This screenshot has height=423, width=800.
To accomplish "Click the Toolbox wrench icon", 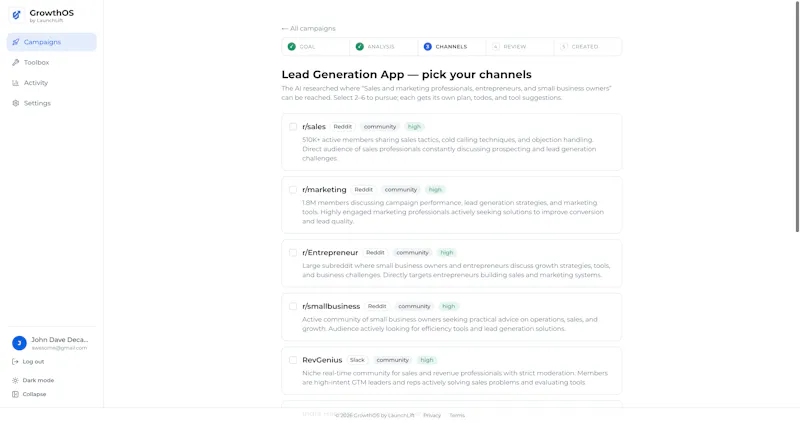I will [x=16, y=62].
